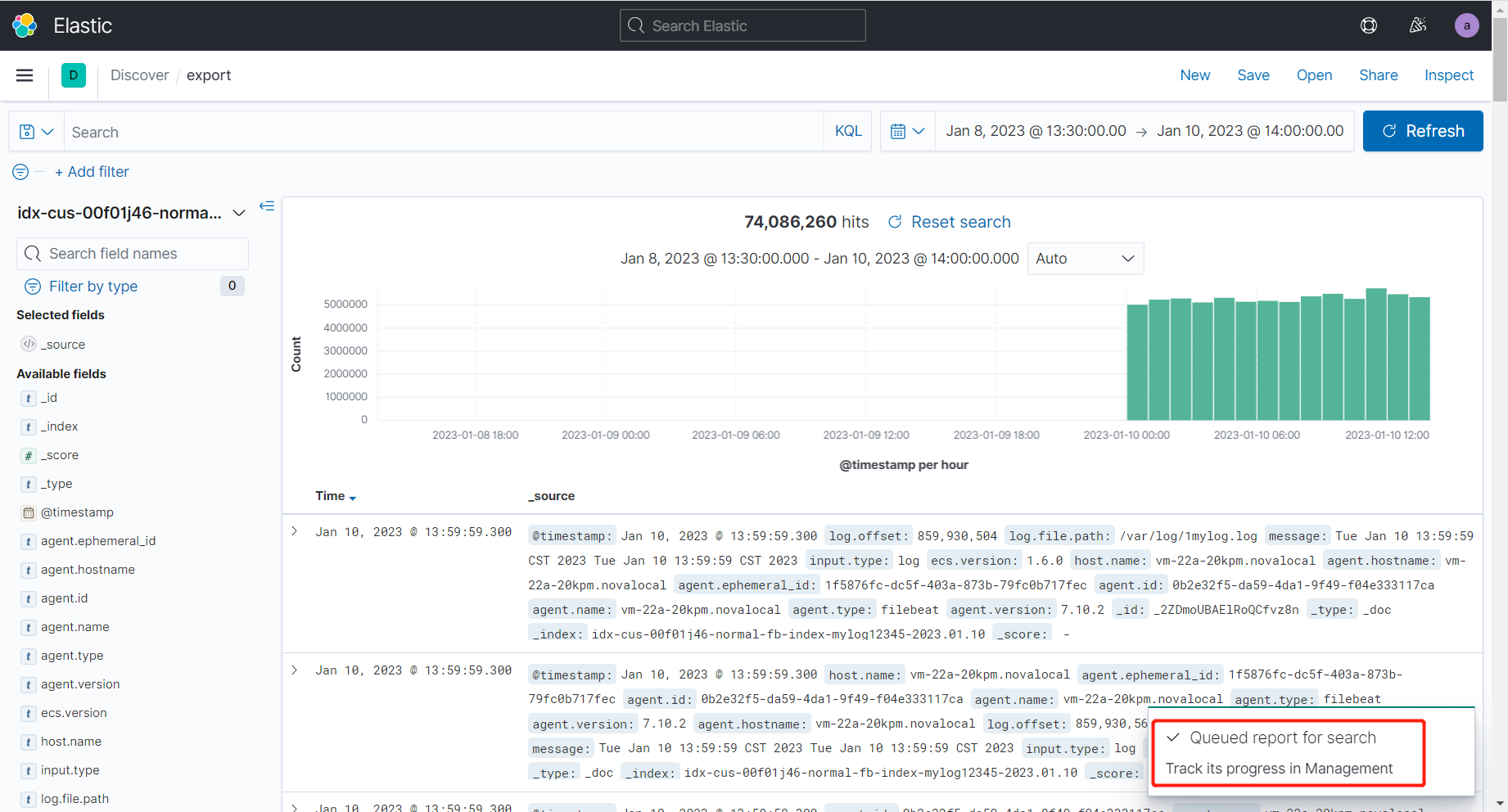Image resolution: width=1508 pixels, height=812 pixels.
Task: Open the Auto interval dropdown
Action: point(1086,259)
